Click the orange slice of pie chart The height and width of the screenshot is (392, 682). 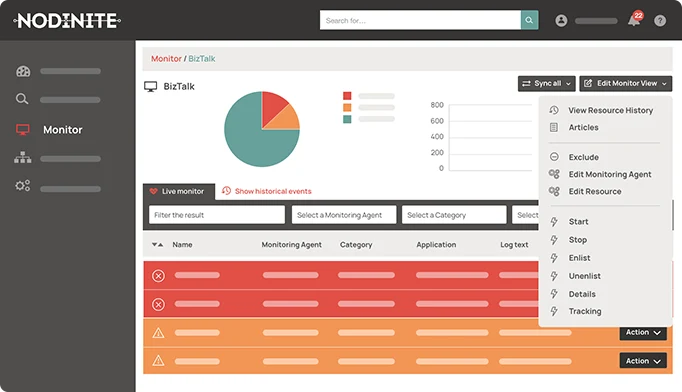click(287, 120)
